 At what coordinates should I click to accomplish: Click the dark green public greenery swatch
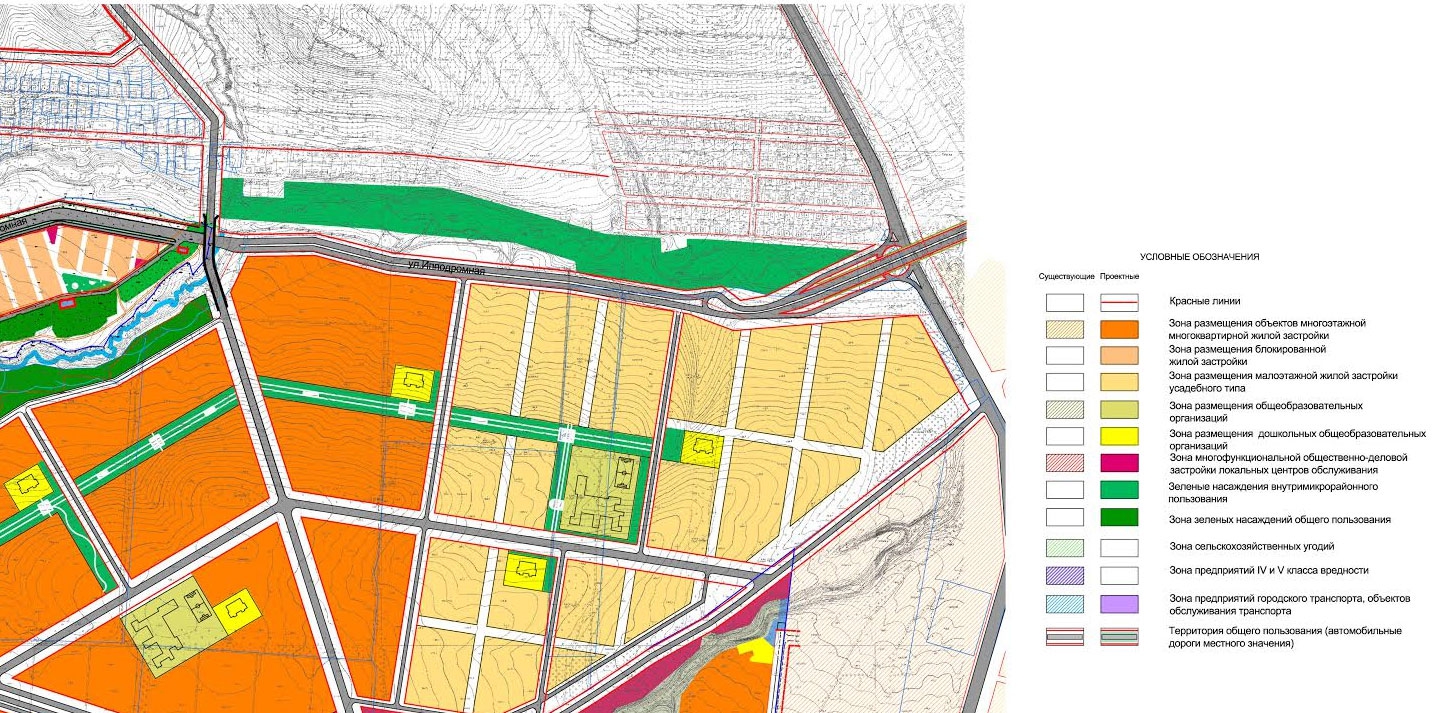pos(1119,518)
